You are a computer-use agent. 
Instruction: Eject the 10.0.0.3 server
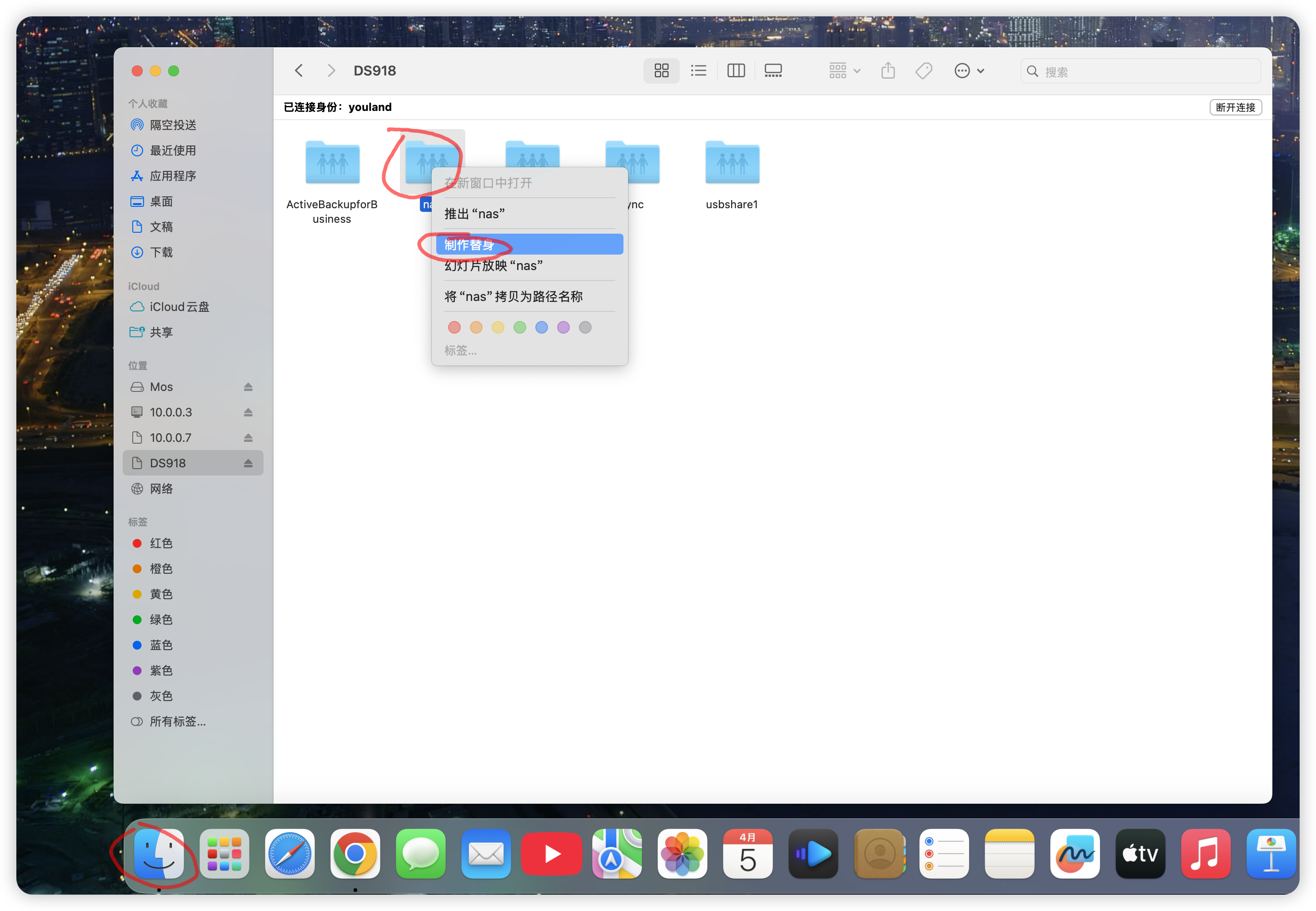[x=248, y=412]
